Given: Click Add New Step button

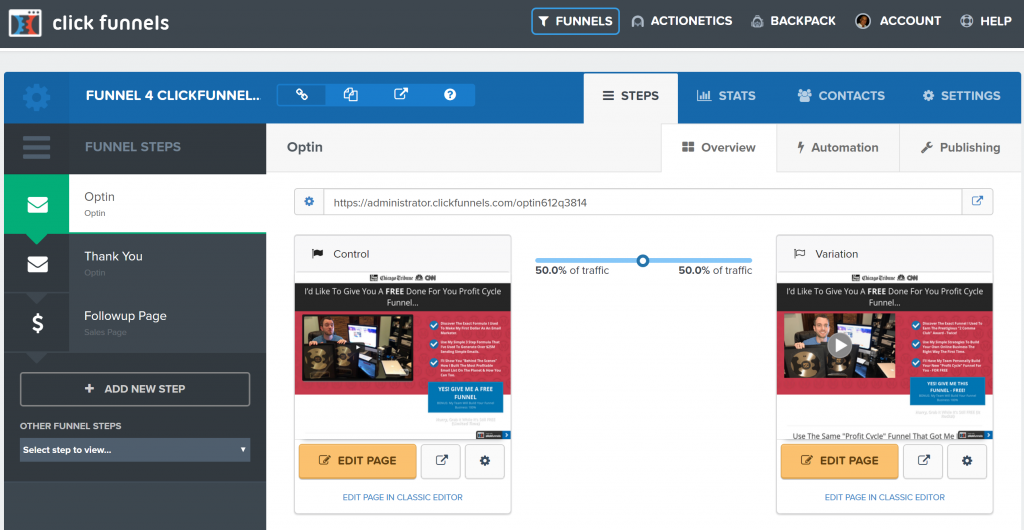Looking at the screenshot, I should point(135,389).
